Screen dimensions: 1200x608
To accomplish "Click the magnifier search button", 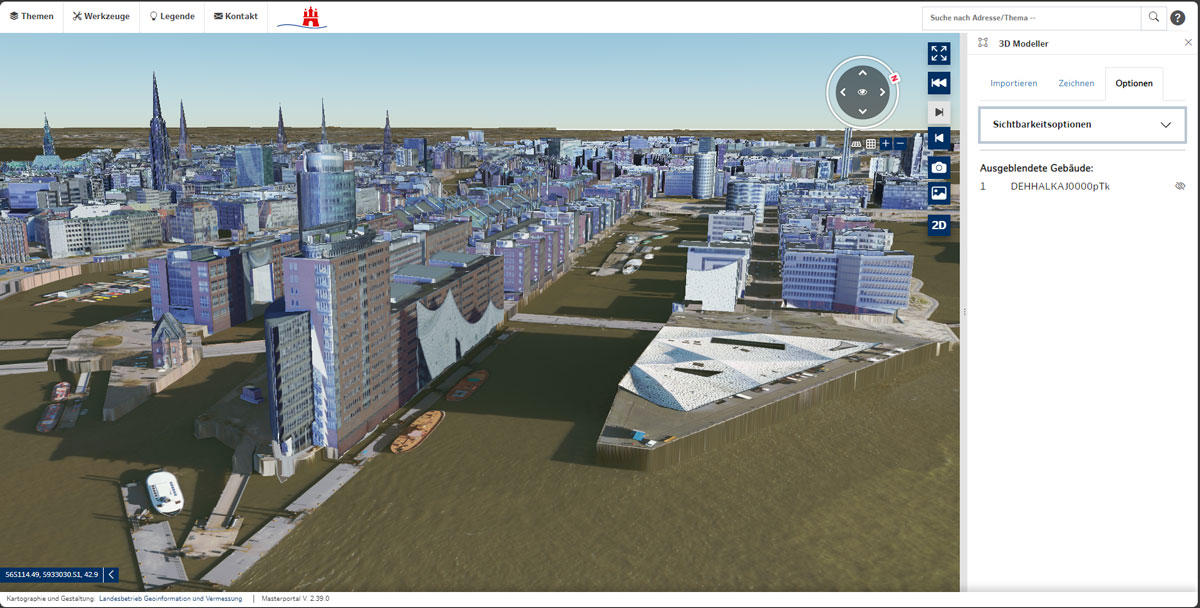I will click(x=1154, y=17).
